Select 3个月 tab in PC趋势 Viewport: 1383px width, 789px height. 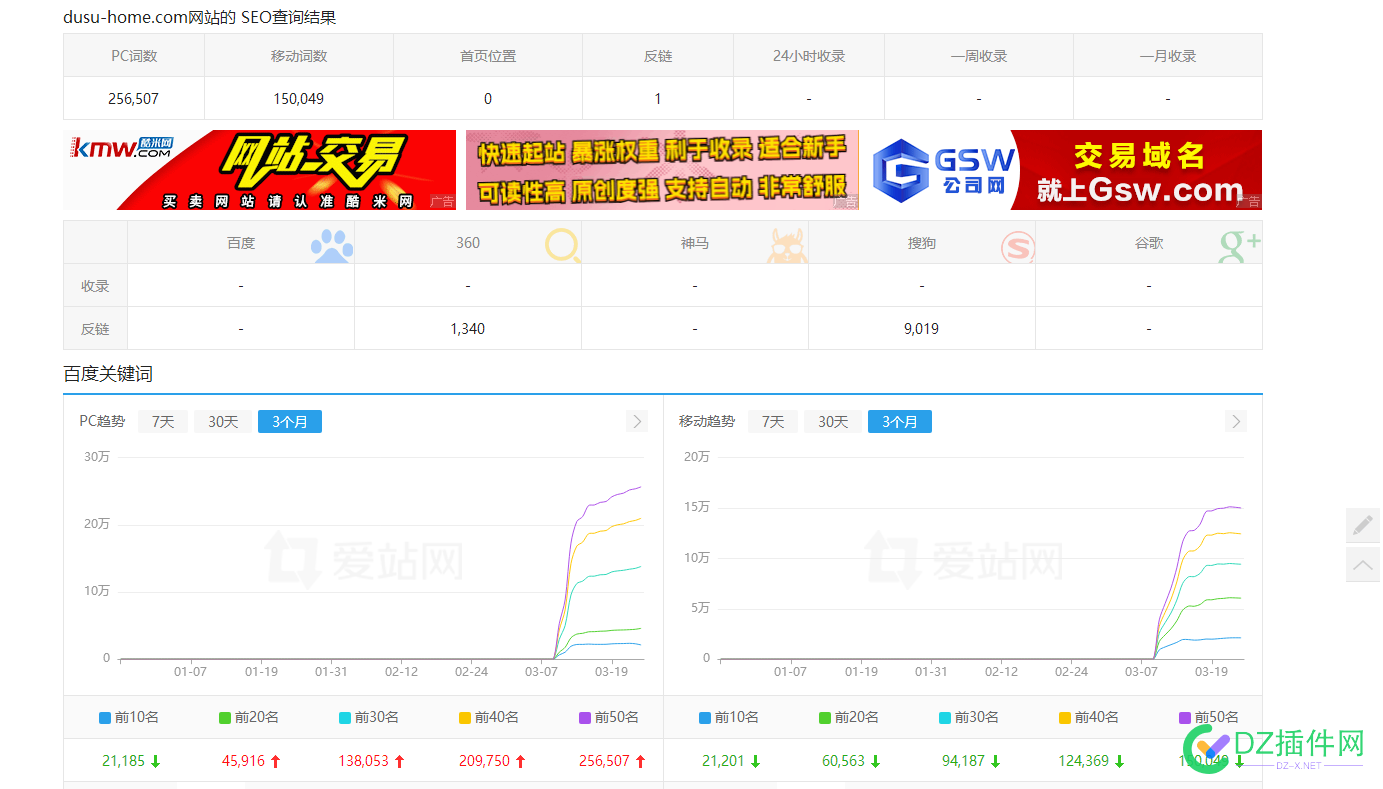[290, 422]
